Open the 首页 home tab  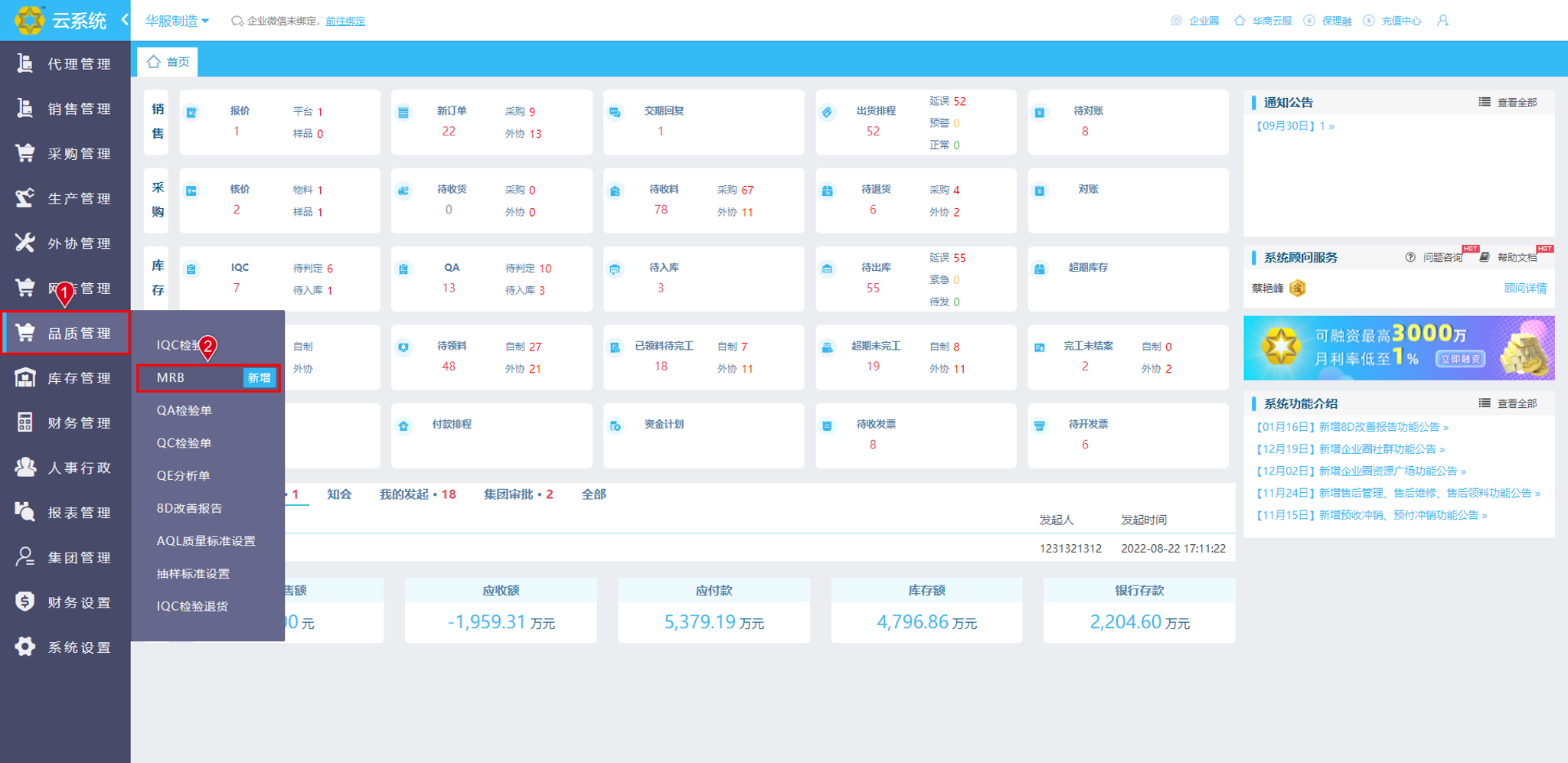(168, 62)
